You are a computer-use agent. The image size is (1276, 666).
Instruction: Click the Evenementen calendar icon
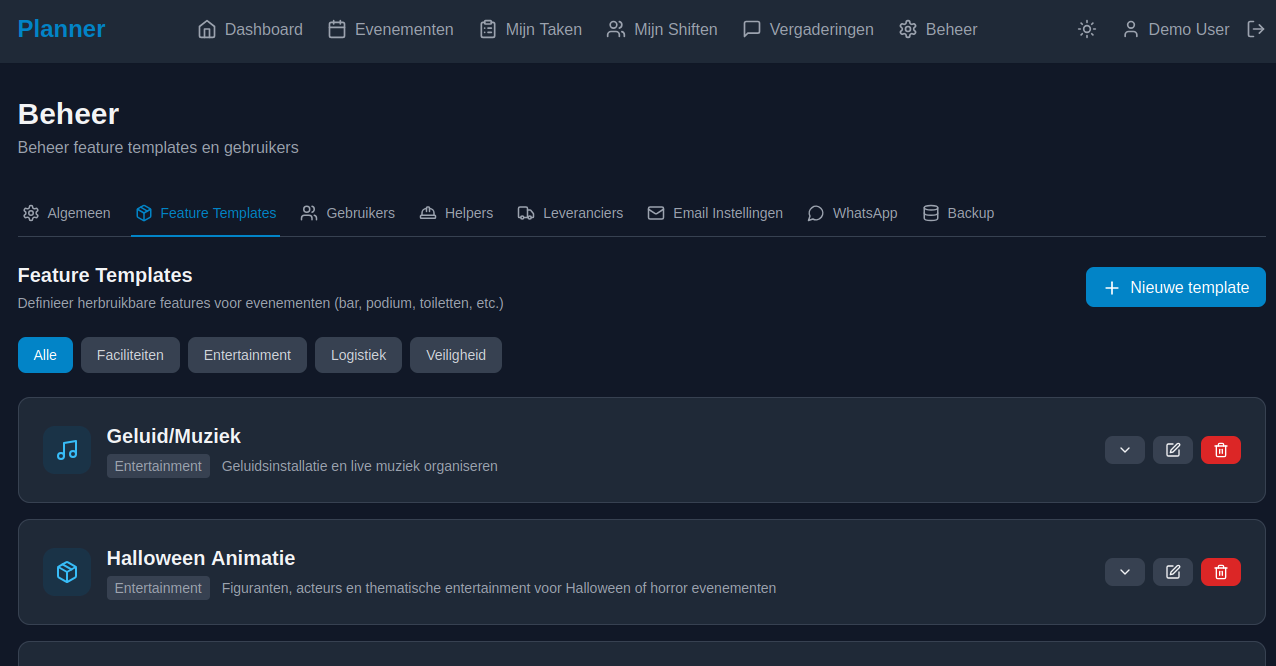pyautogui.click(x=337, y=30)
